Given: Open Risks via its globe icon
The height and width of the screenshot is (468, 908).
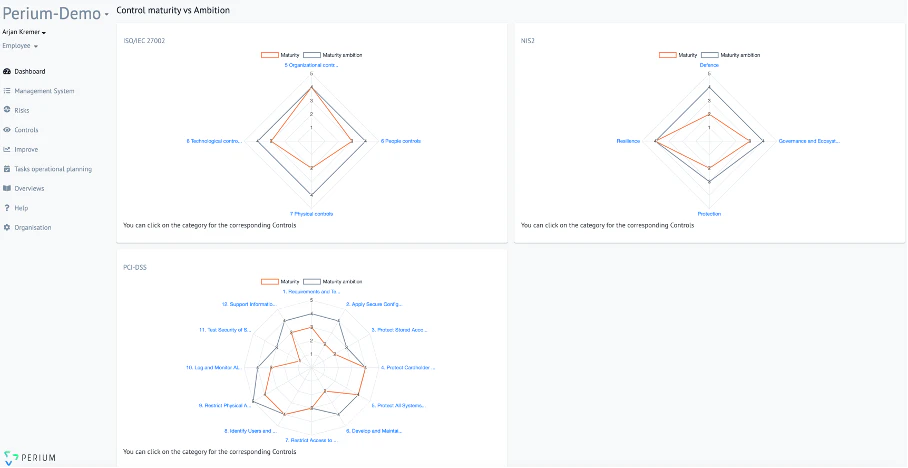Looking at the screenshot, I should tap(7, 110).
